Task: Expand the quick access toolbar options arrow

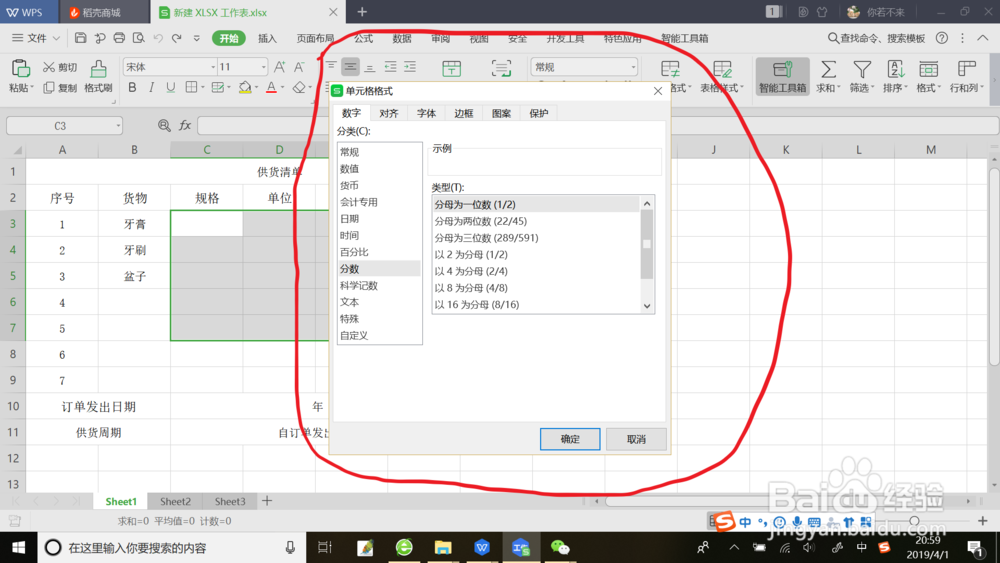Action: click(x=196, y=38)
